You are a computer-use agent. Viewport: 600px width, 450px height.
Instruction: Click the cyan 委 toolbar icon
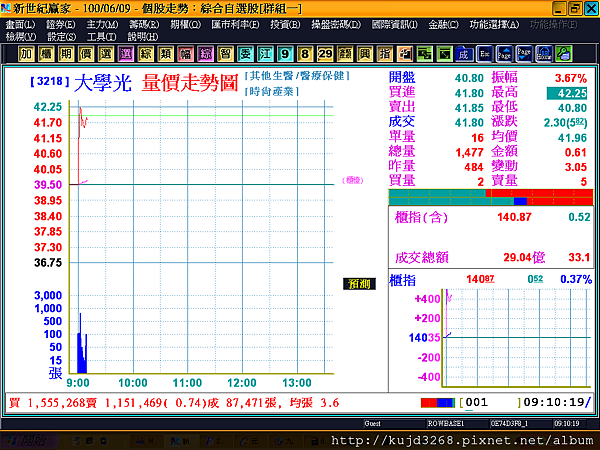point(245,54)
